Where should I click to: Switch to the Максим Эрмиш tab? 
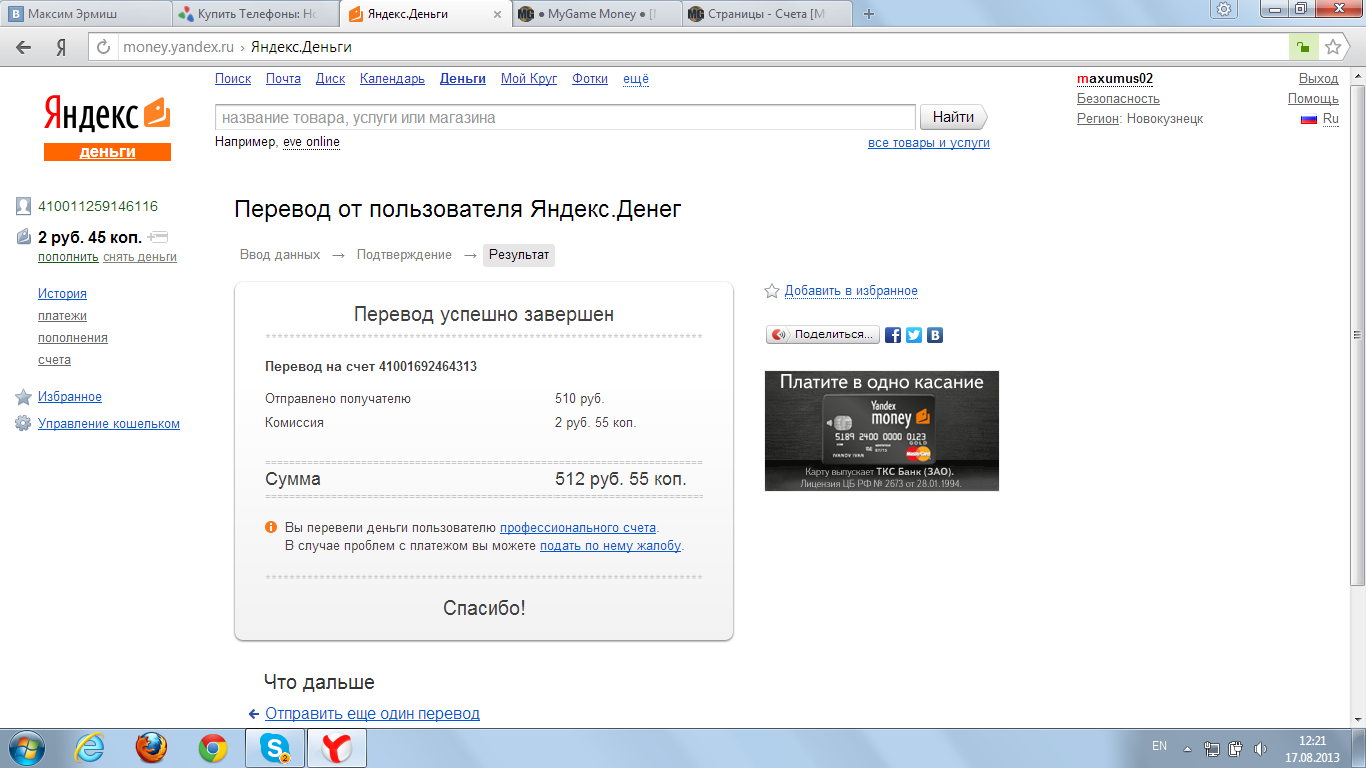point(86,14)
